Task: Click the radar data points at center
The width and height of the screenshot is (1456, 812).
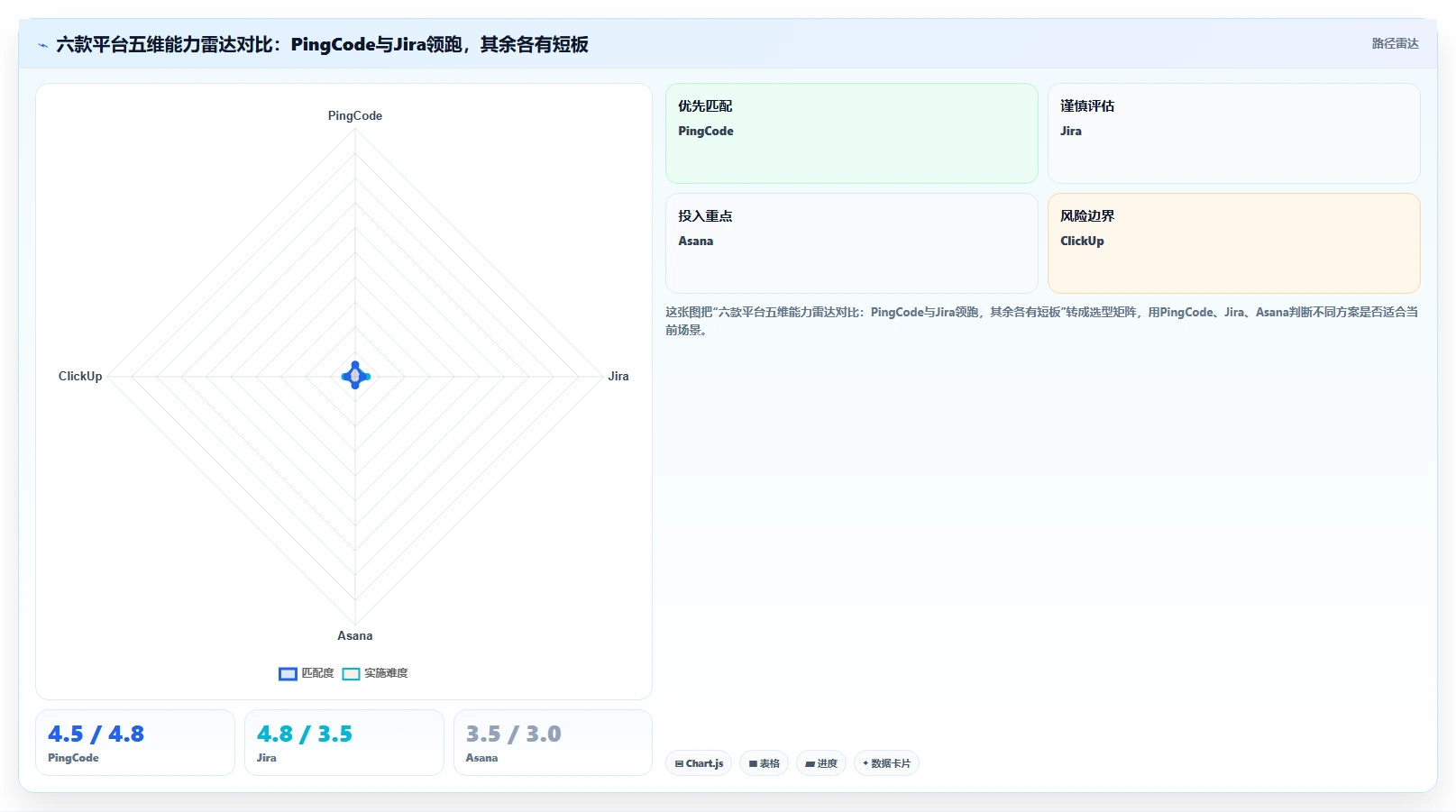Action: 355,376
